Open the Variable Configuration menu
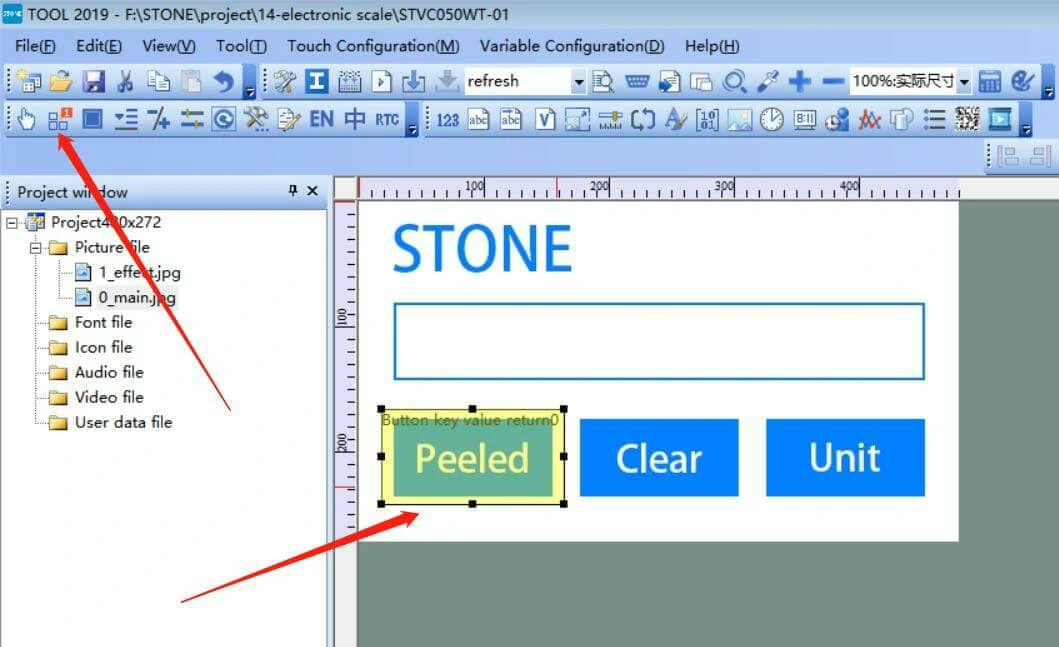The width and height of the screenshot is (1059, 647). [572, 46]
